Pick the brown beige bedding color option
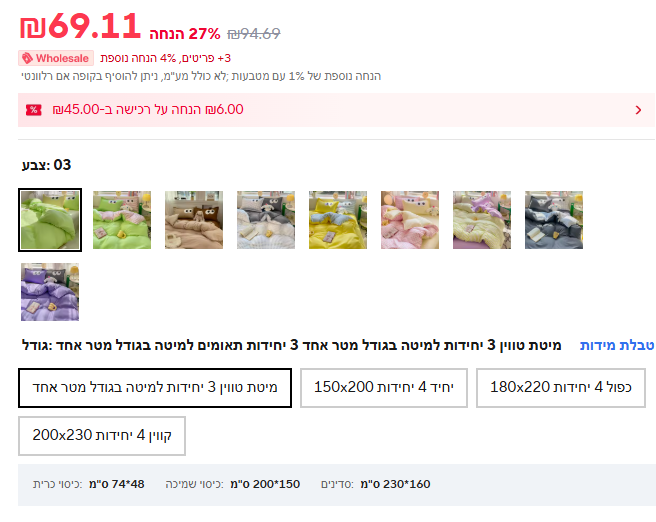656x522 pixels. pyautogui.click(x=194, y=220)
